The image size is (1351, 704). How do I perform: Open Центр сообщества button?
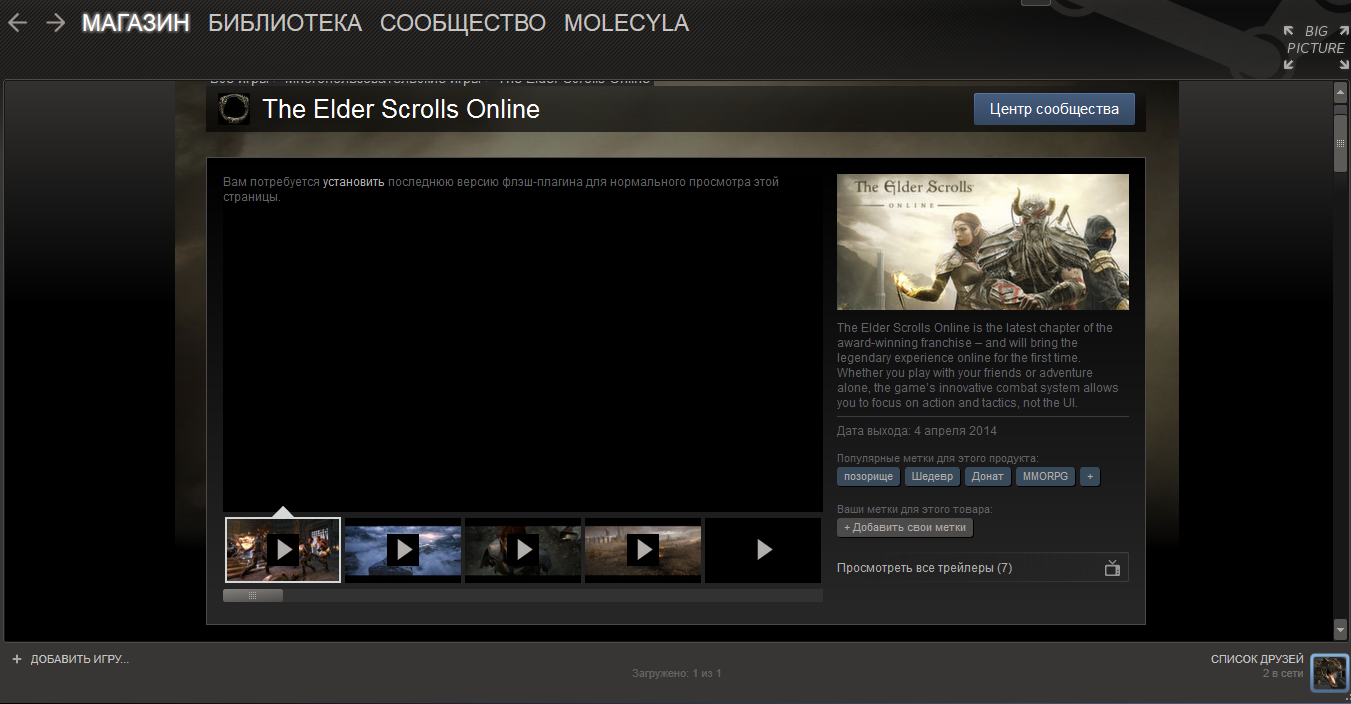point(1054,109)
